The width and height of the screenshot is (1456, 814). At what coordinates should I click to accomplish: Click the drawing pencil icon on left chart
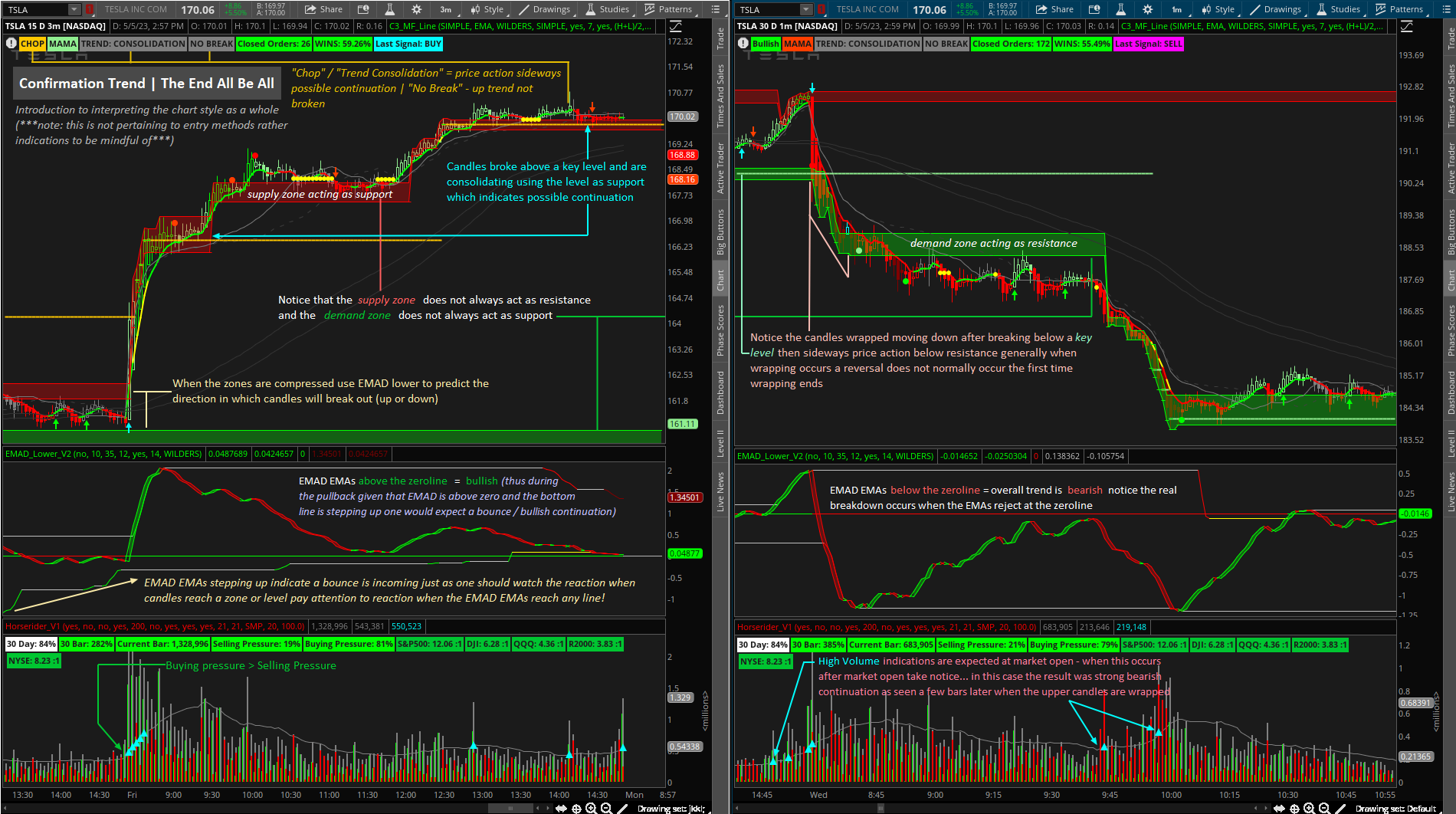pyautogui.click(x=622, y=808)
